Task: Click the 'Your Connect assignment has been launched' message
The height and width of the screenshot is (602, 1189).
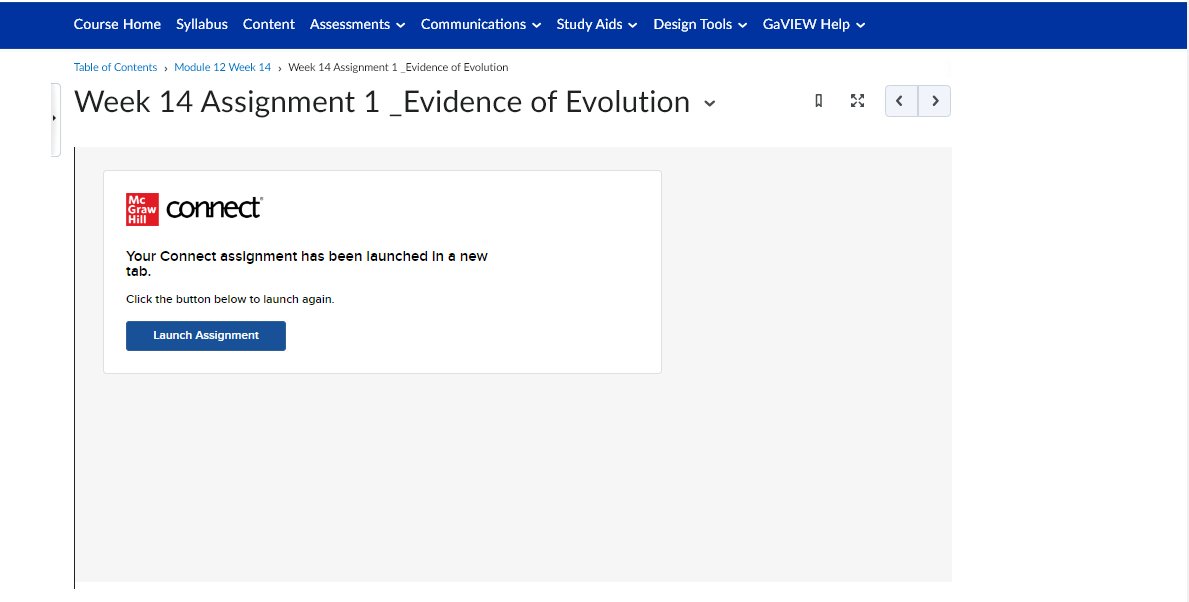Action: tap(306, 263)
